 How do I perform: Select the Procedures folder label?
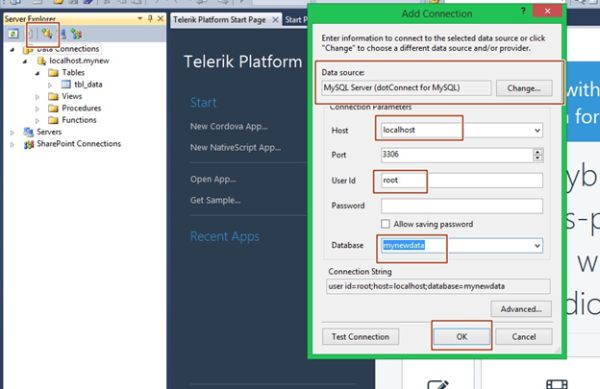82,108
